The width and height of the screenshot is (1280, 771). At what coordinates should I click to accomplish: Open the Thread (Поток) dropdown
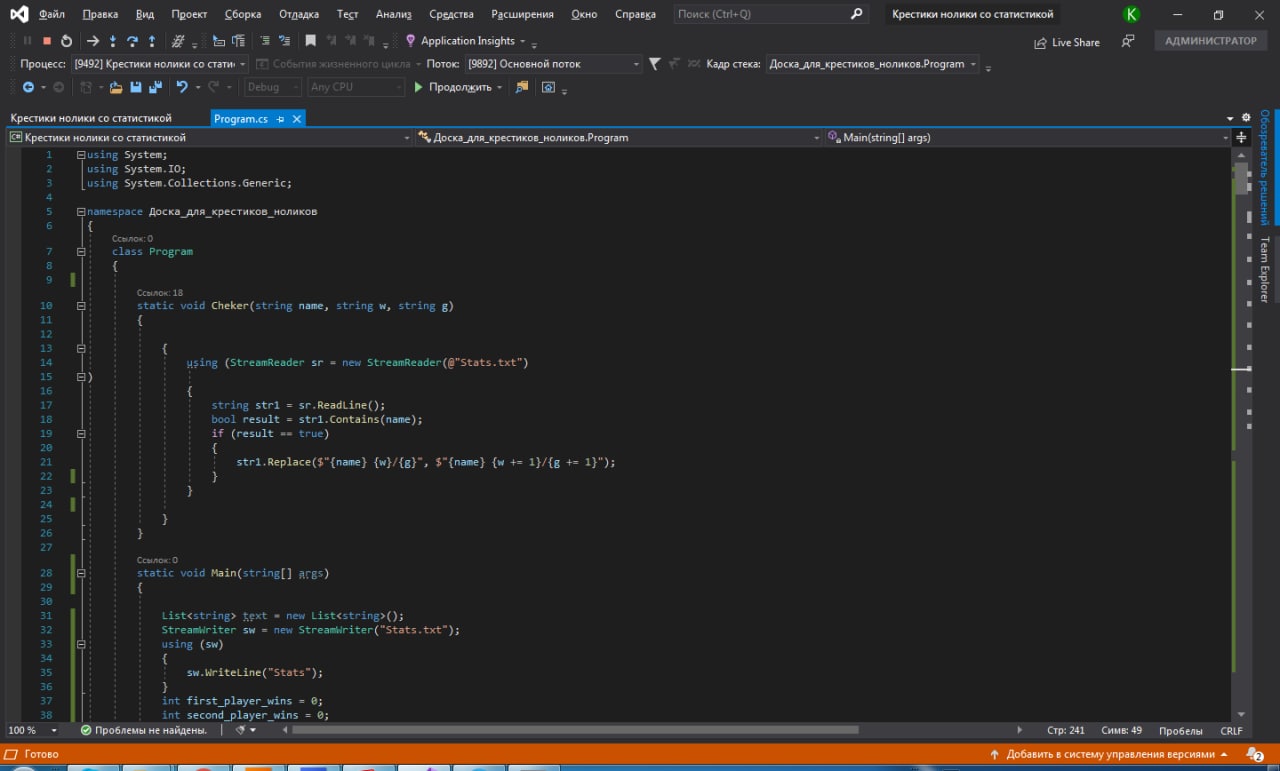click(553, 64)
